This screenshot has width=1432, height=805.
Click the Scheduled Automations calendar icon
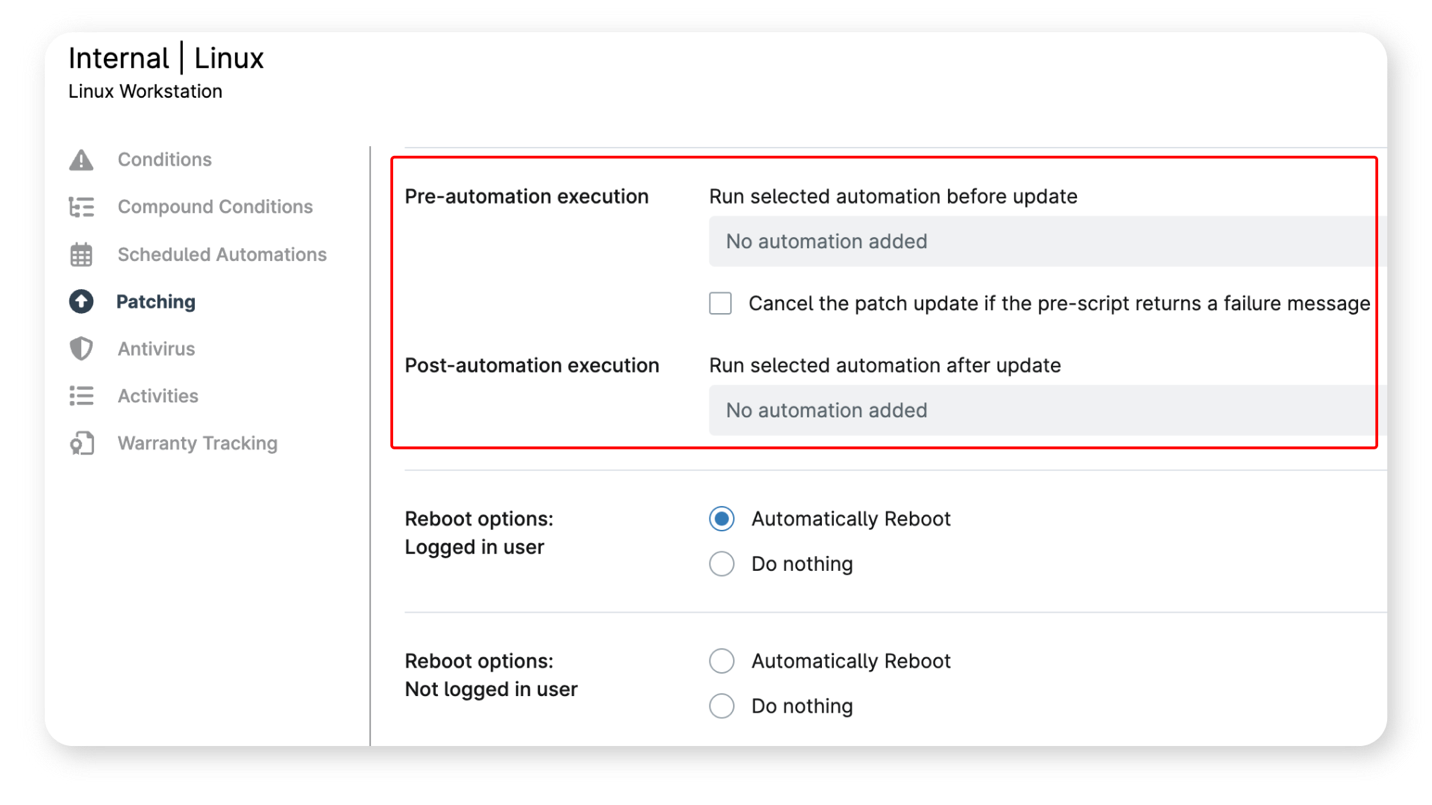[81, 254]
